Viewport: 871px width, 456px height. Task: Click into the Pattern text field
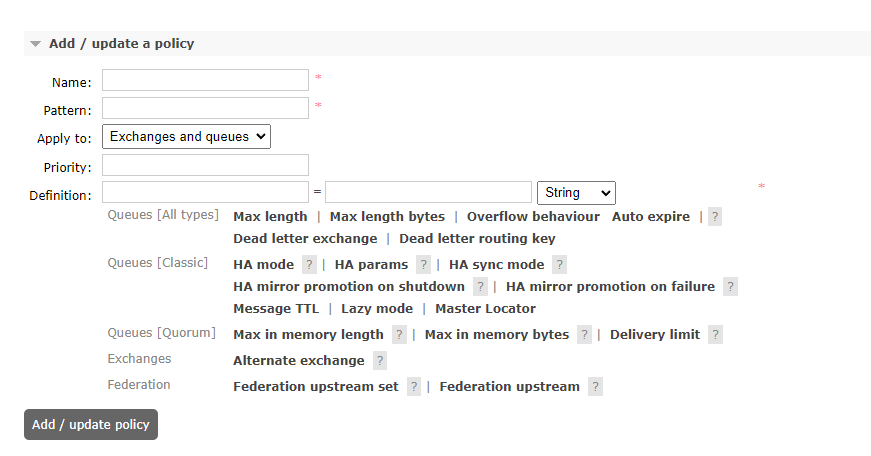click(205, 109)
